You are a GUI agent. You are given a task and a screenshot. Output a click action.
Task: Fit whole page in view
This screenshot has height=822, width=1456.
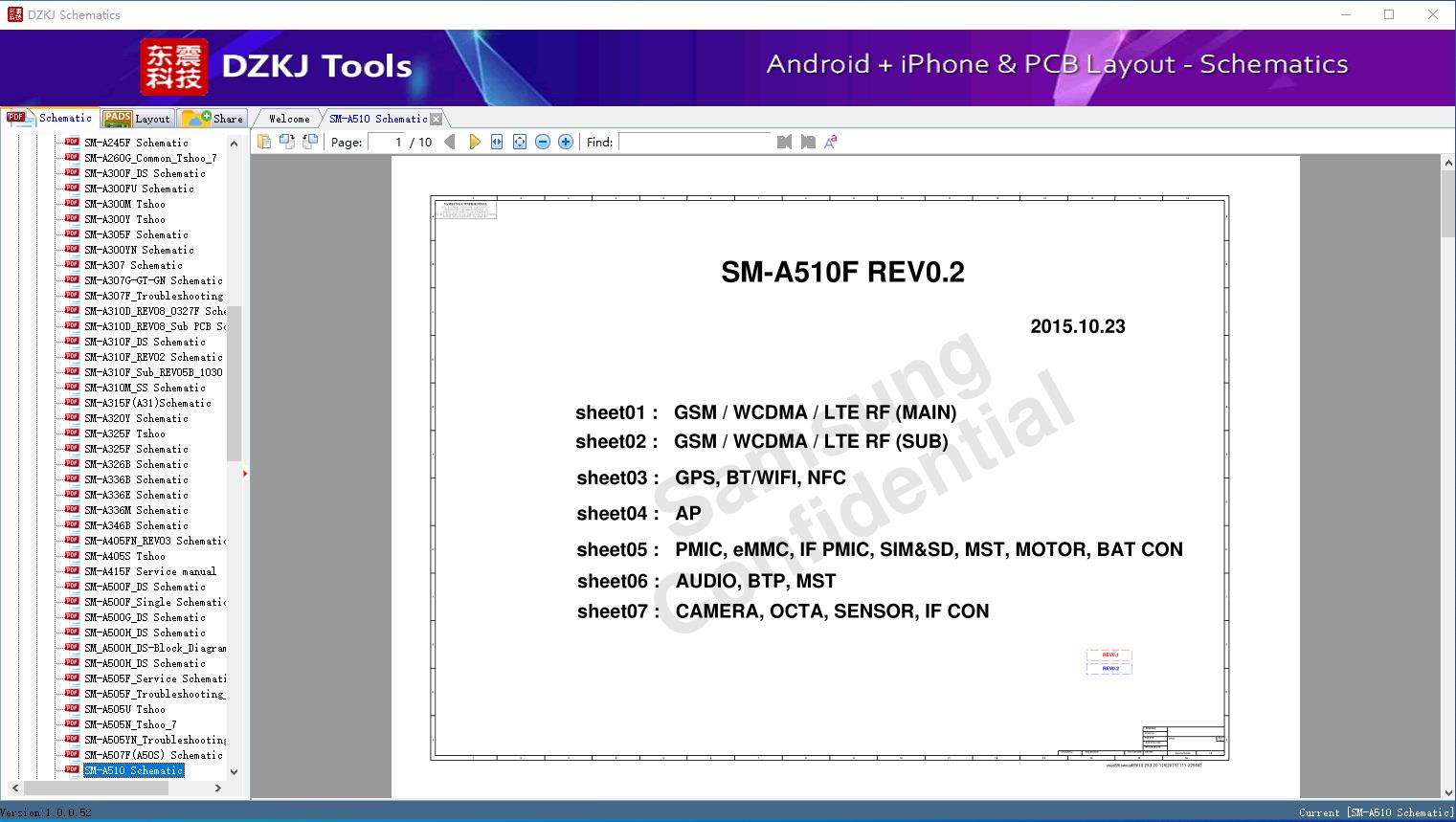520,142
